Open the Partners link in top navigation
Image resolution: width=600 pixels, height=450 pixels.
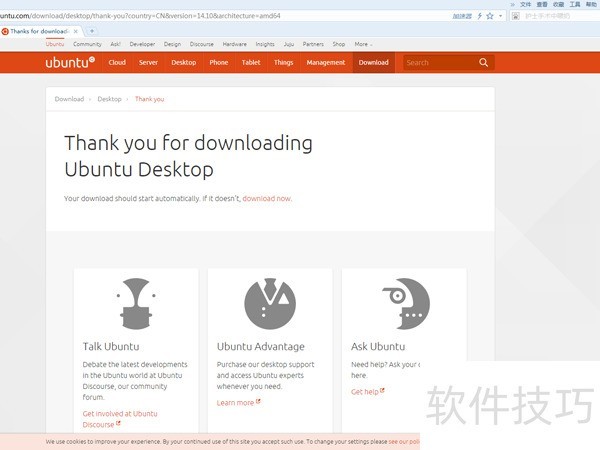click(313, 44)
